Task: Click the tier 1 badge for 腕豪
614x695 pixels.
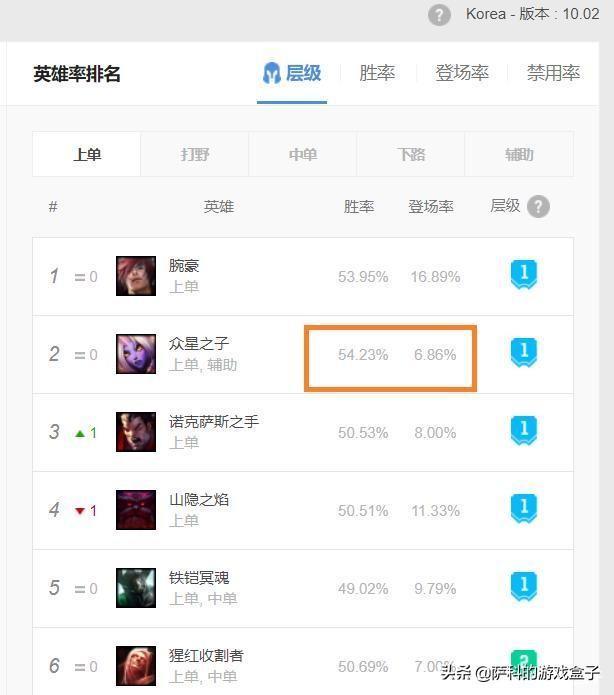Action: pos(523,275)
